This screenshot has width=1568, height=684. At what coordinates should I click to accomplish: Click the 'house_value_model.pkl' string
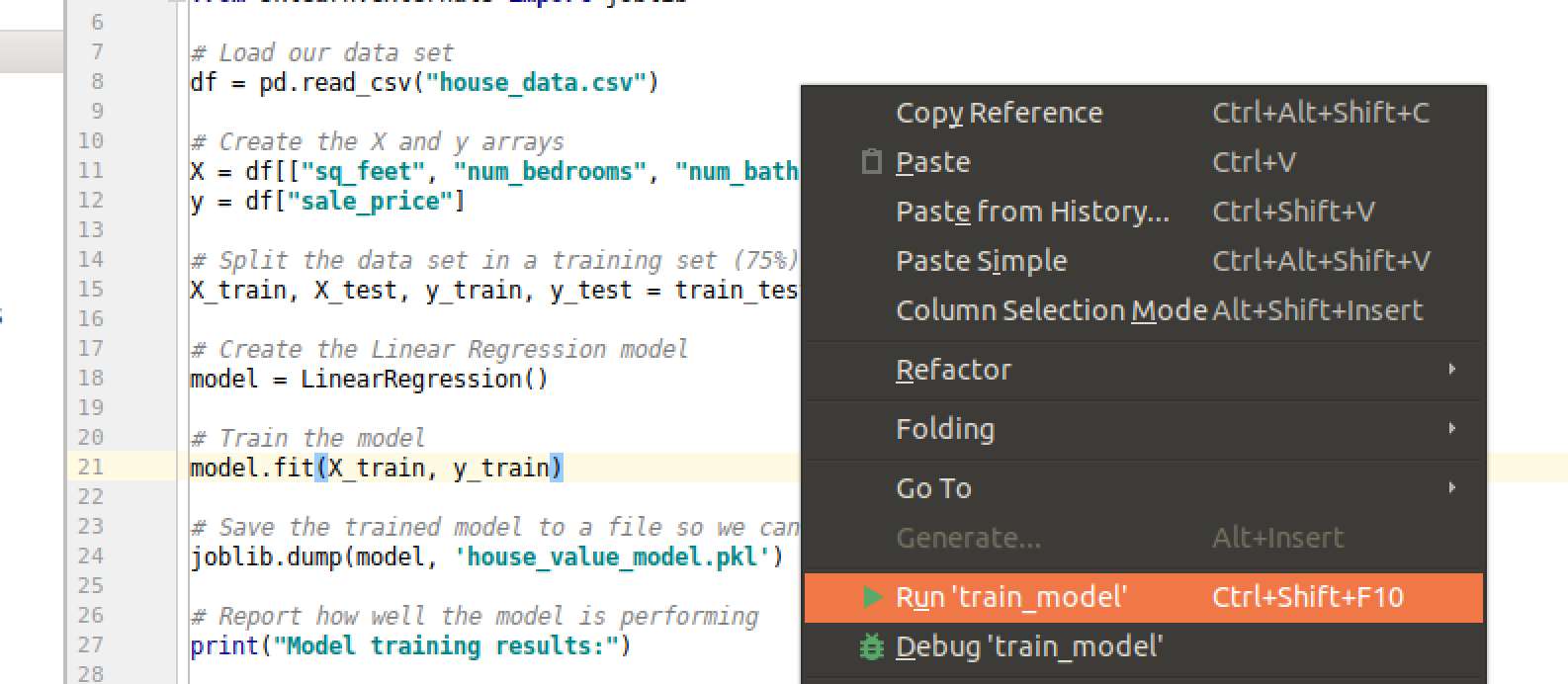tap(612, 556)
